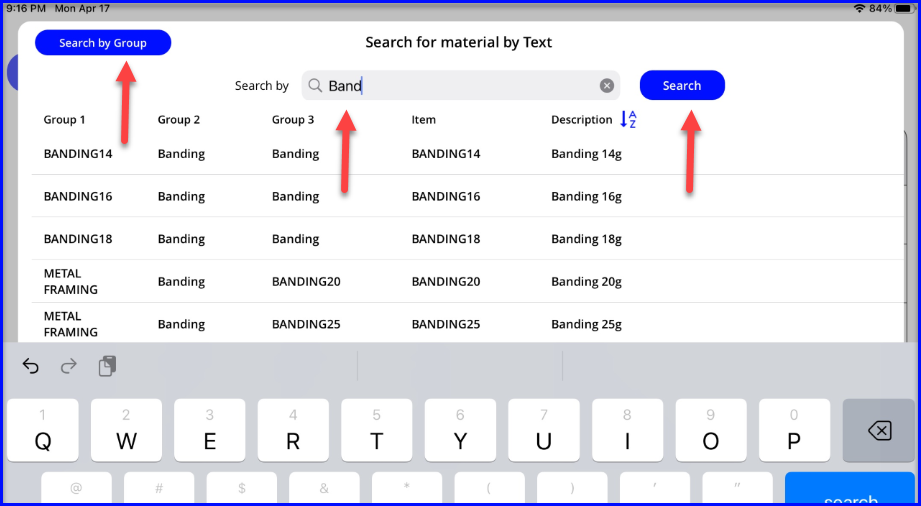Image resolution: width=921 pixels, height=506 pixels.
Task: Click BANDING16 in the Item column
Action: (446, 196)
